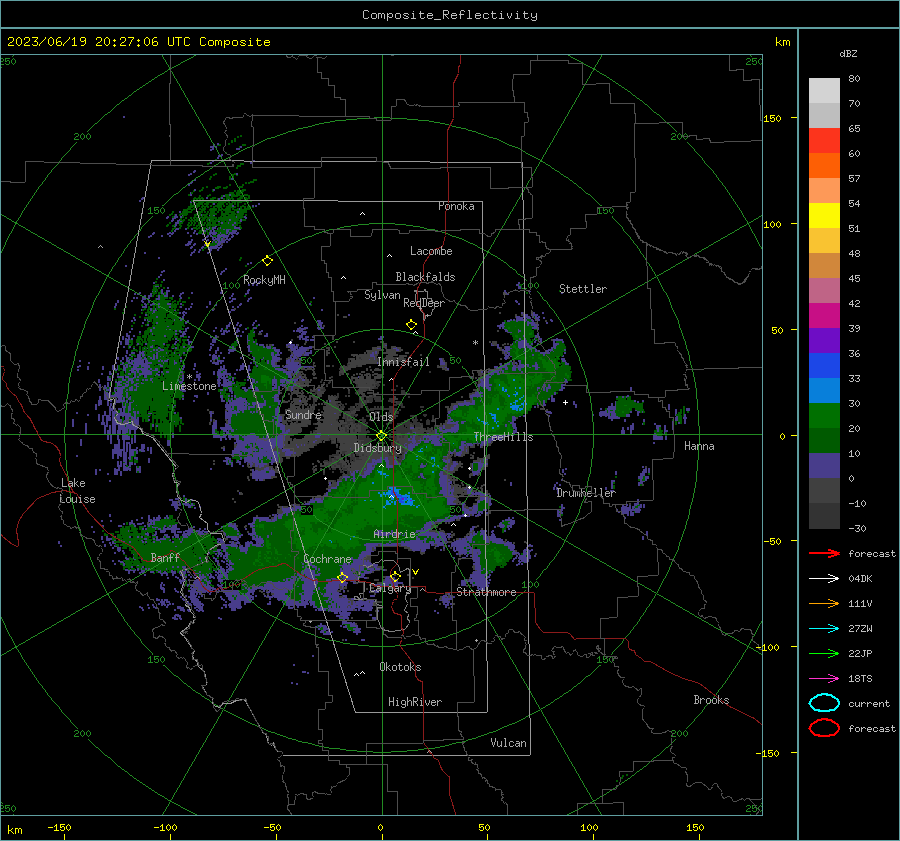Click the cyan current ellipse icon
Screen dimensions: 900x841
point(824,703)
